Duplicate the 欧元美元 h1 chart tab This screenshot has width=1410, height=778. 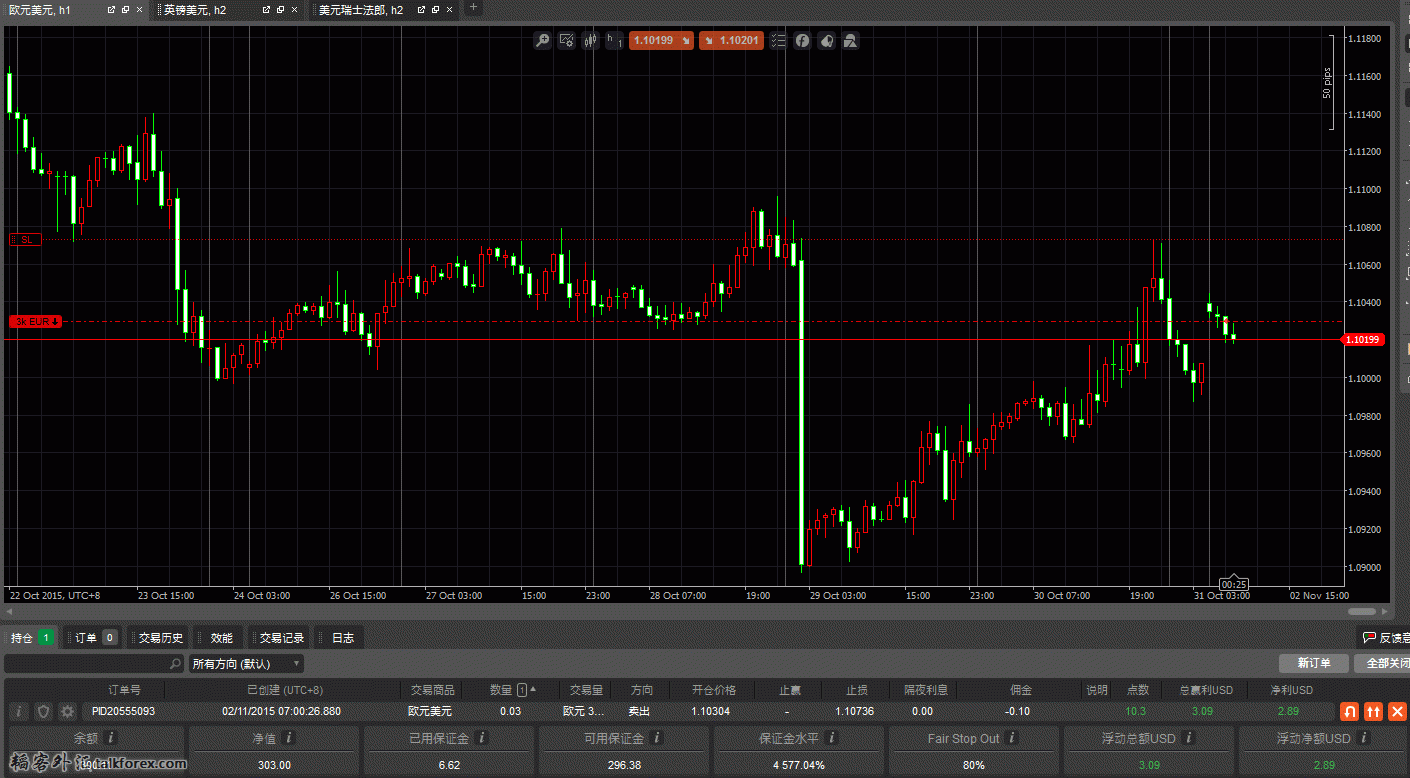coord(125,10)
